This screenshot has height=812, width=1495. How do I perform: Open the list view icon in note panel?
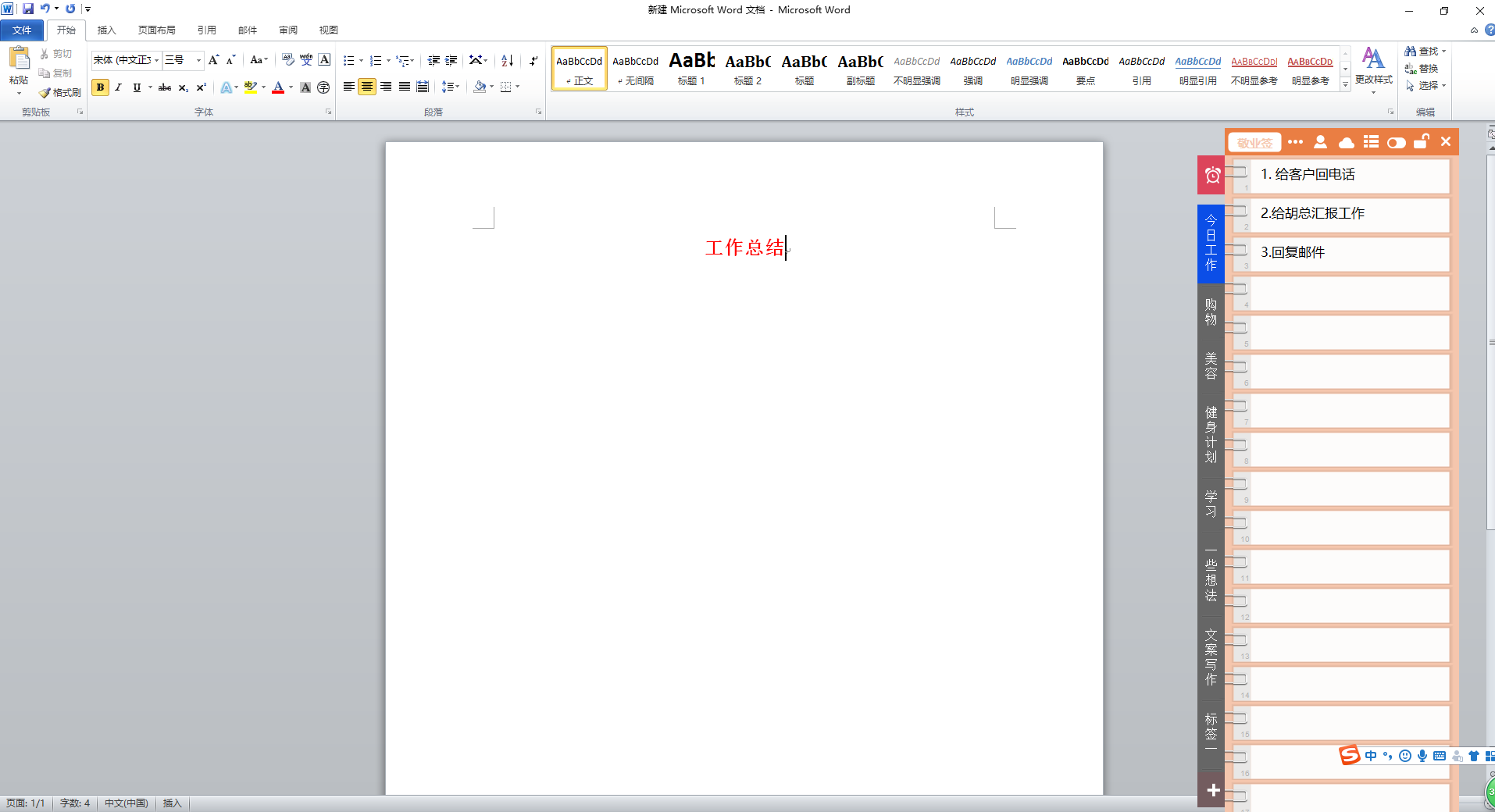pyautogui.click(x=1371, y=142)
